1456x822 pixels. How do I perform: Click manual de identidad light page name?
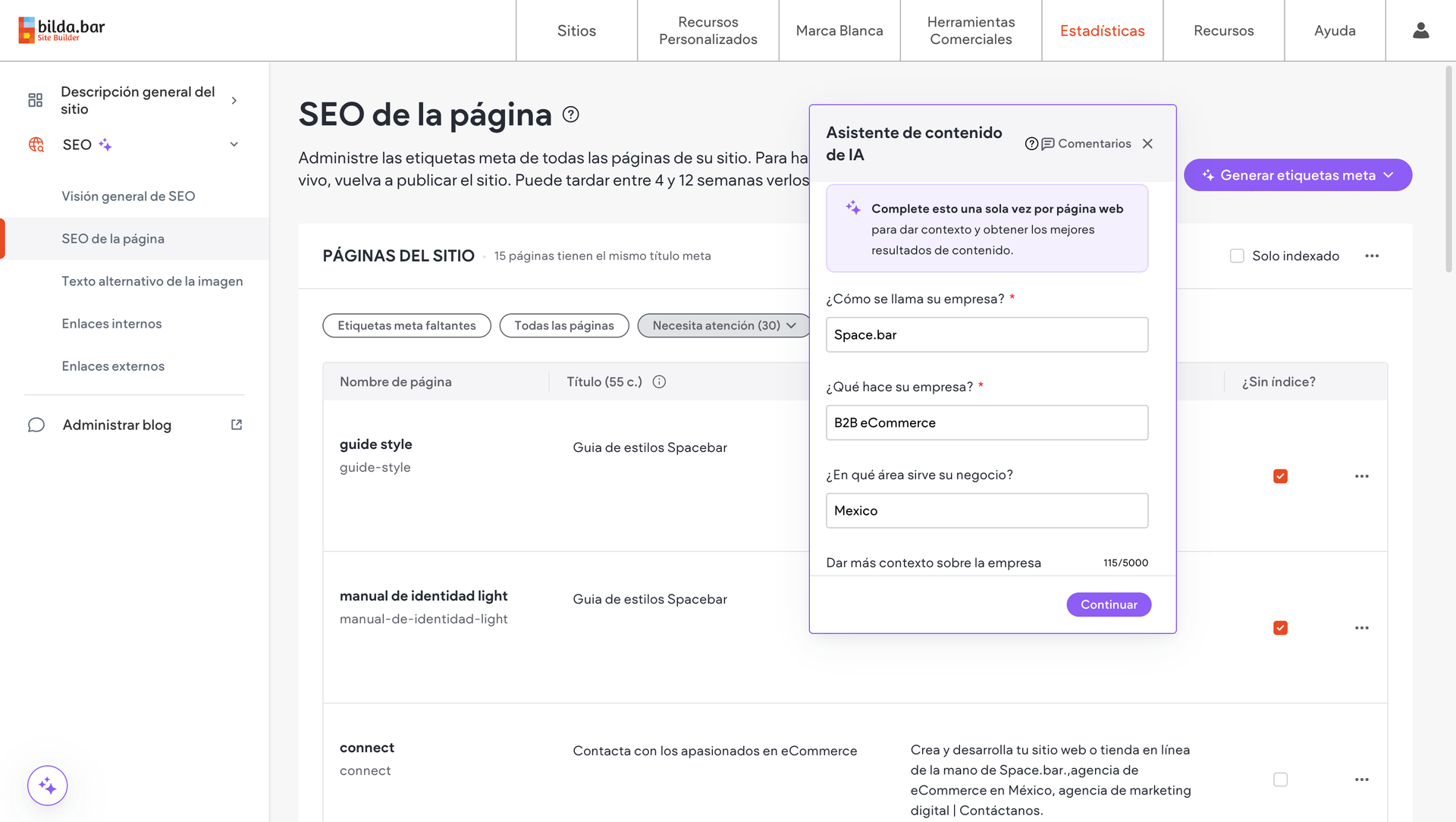423,596
